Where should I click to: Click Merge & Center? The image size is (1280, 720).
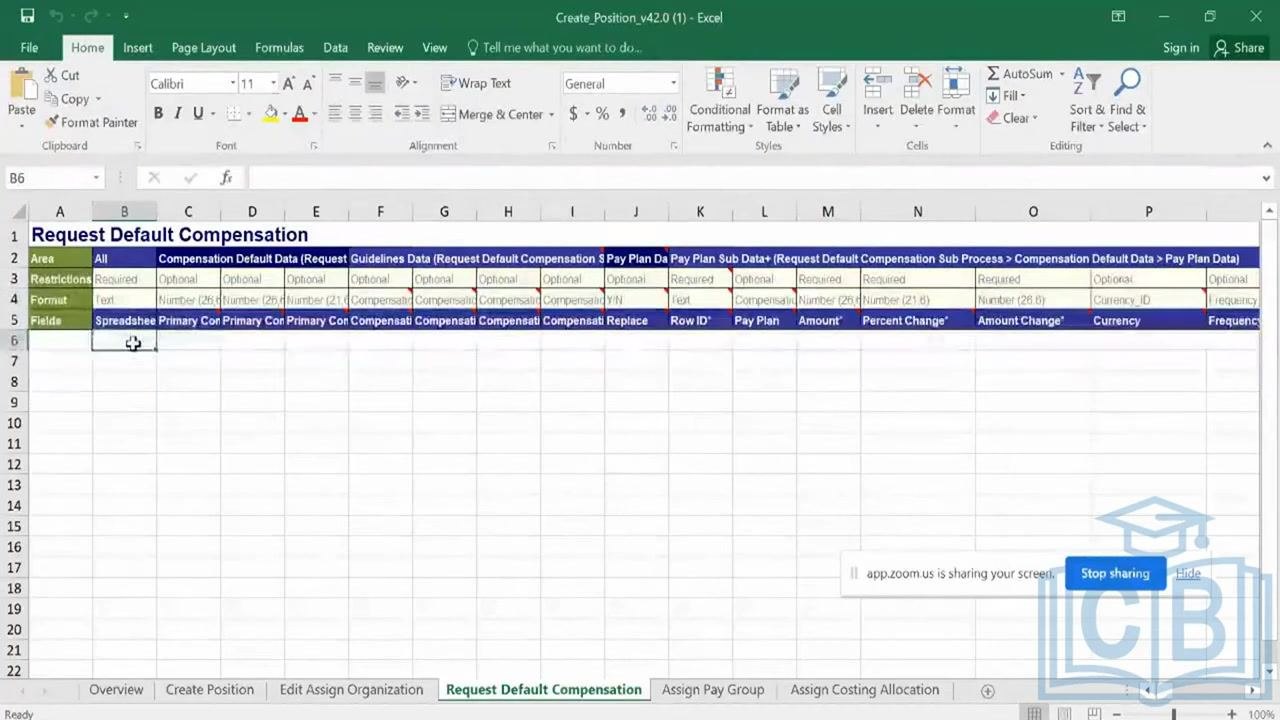pyautogui.click(x=492, y=114)
